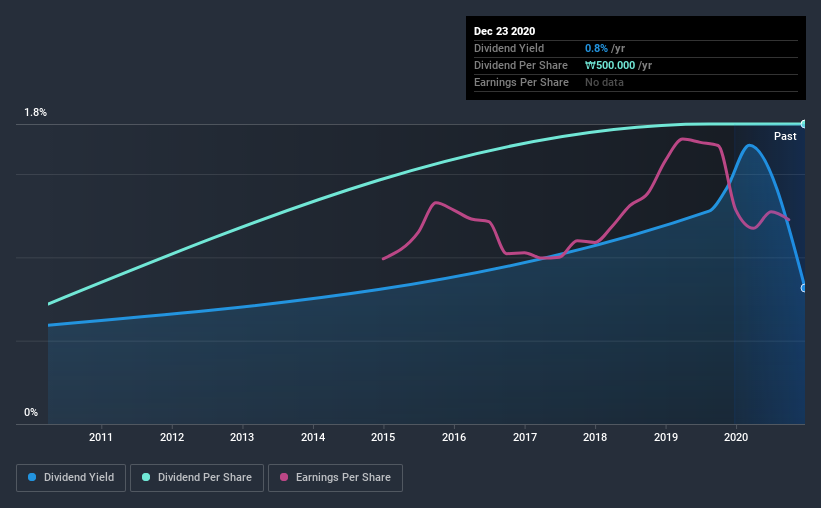
Task: Select the 2015 x-axis year label
Action: point(383,437)
